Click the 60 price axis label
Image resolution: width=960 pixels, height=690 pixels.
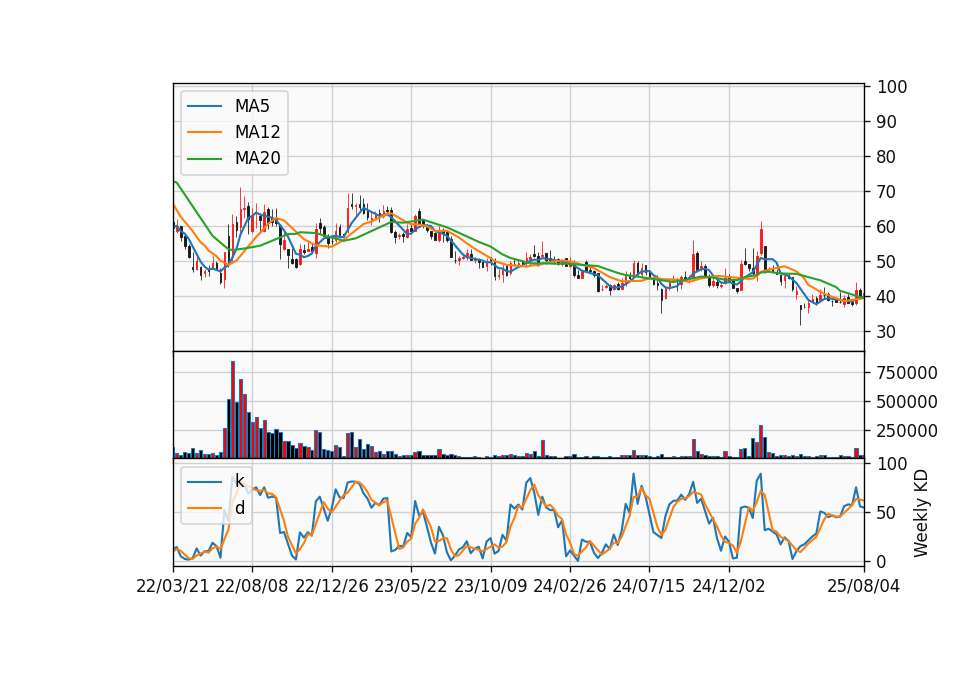coord(887,227)
